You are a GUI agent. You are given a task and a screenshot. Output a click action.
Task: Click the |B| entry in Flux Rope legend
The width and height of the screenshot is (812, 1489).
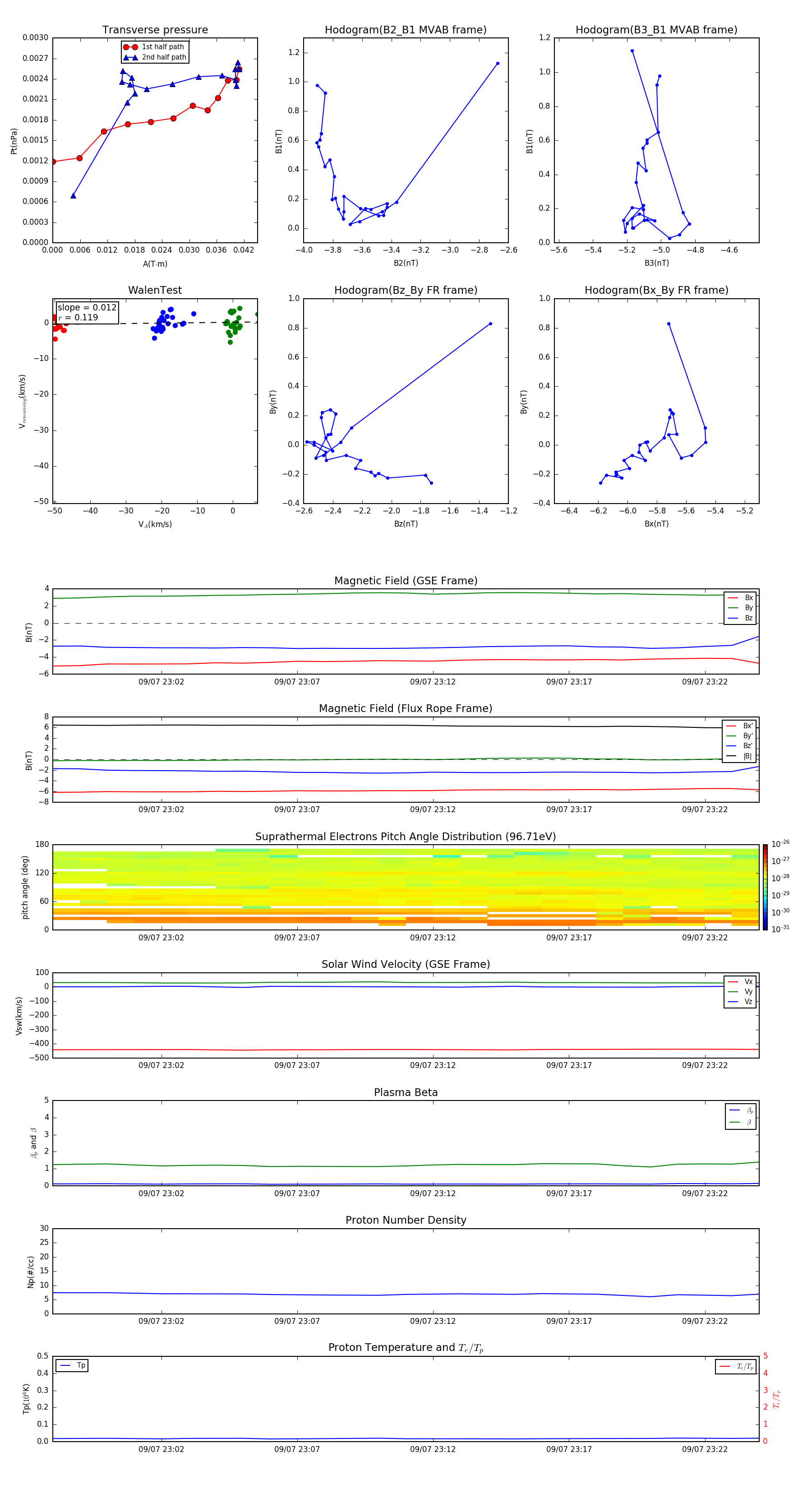739,756
